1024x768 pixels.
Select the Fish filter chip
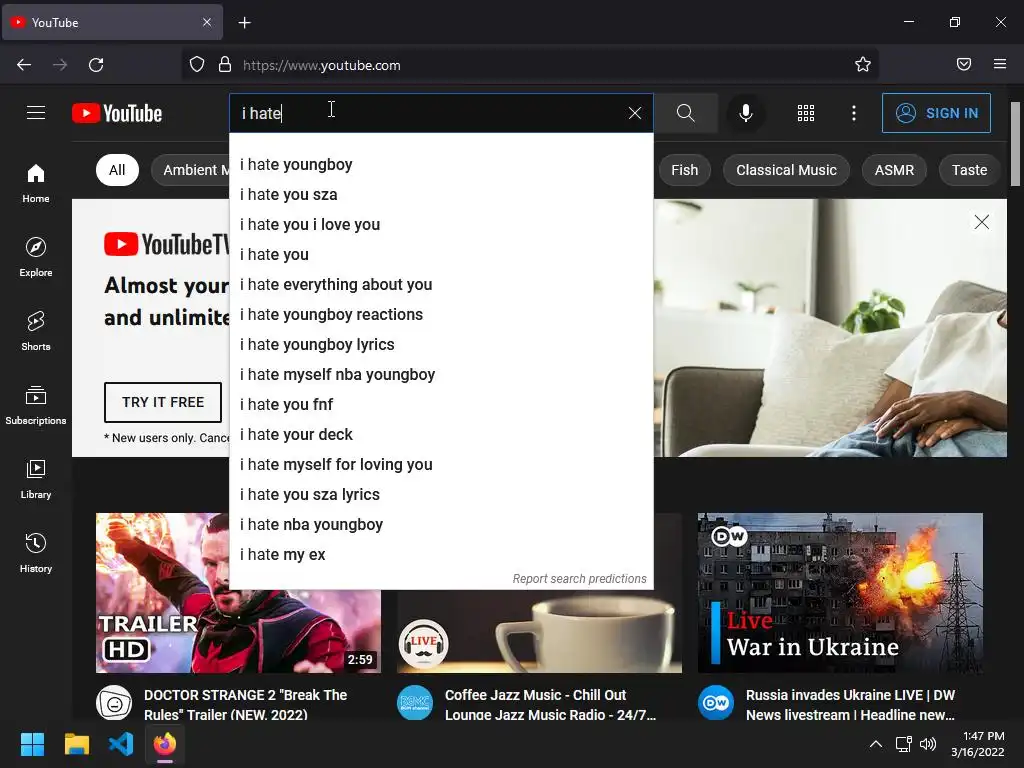tap(684, 170)
